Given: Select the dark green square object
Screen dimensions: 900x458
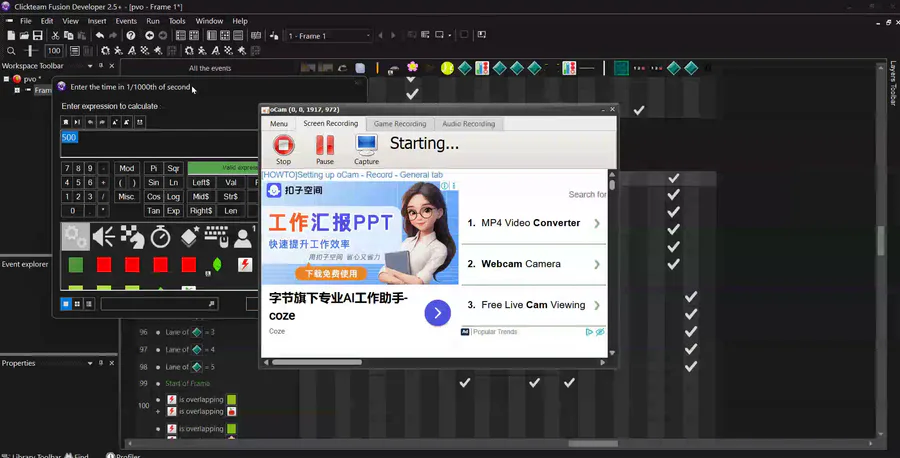Looking at the screenshot, I should 76,265.
